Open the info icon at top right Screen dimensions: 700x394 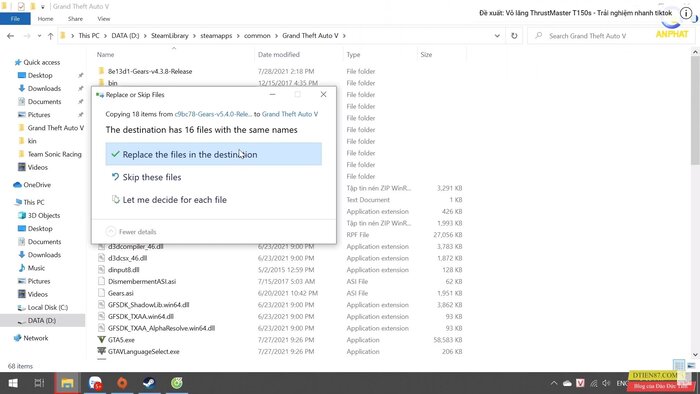point(686,13)
